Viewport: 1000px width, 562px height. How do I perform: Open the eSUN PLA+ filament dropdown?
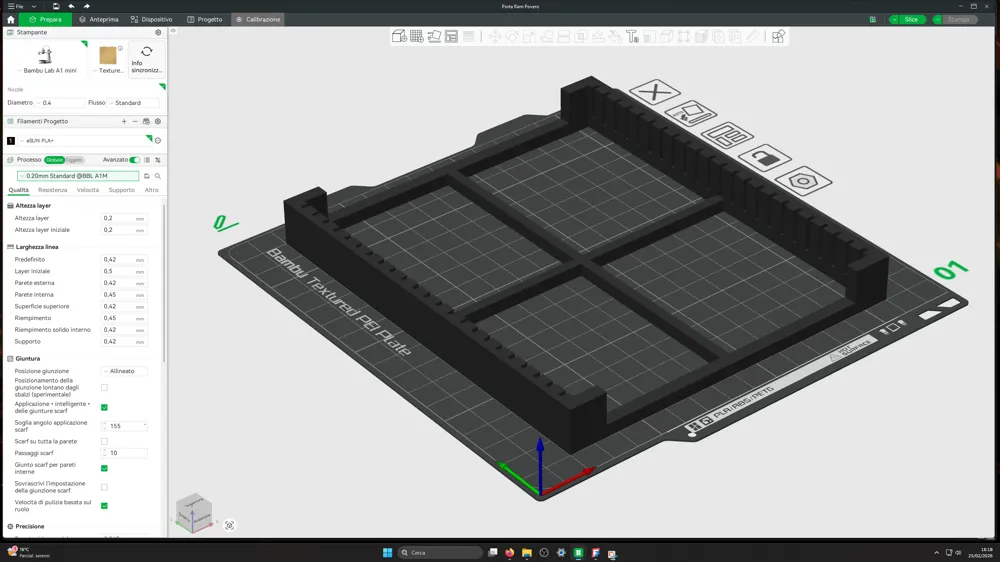pos(85,140)
